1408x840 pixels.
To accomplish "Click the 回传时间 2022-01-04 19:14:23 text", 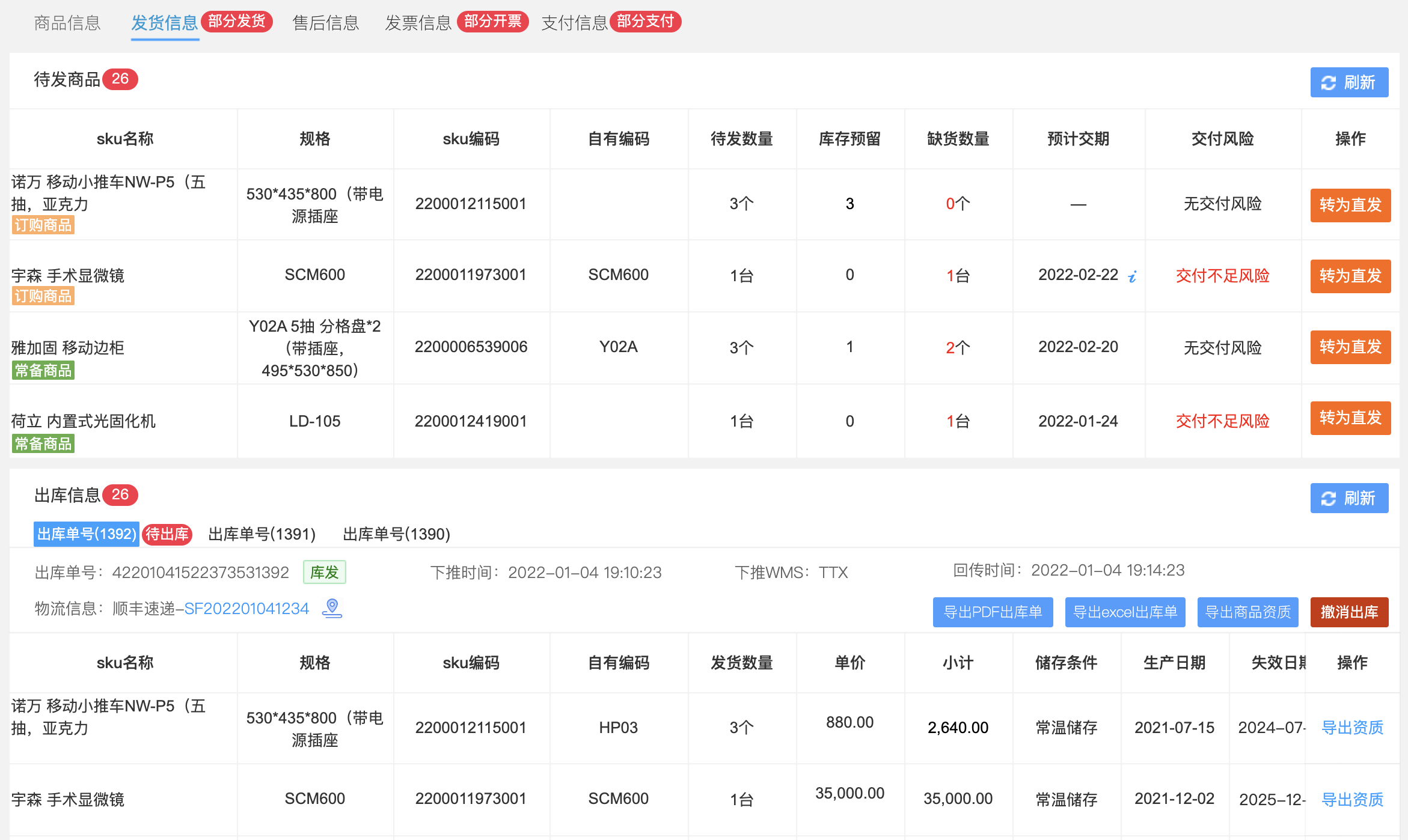I will pos(1069,570).
